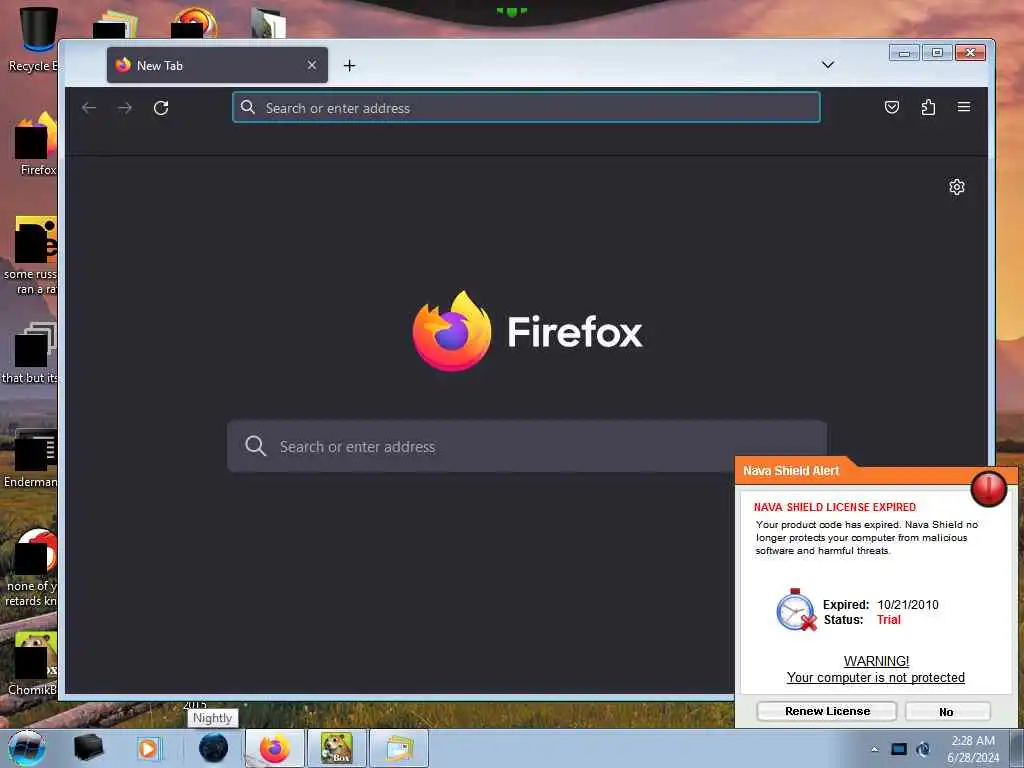Open the clock showing 2:28 AM
The height and width of the screenshot is (768, 1024).
click(973, 749)
